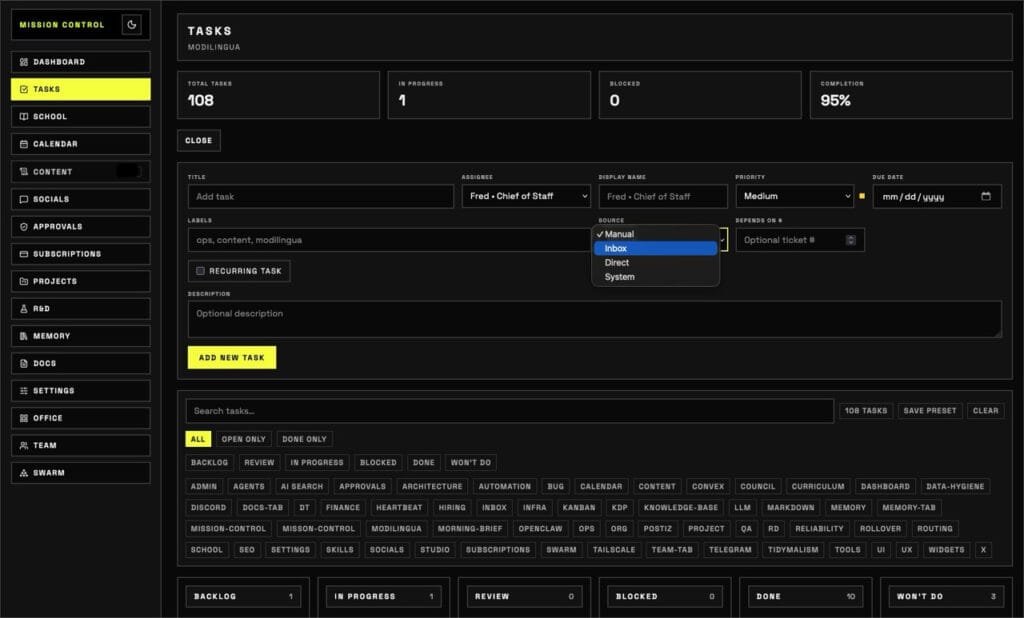Click the Total Tasks 108 card

tap(278, 95)
